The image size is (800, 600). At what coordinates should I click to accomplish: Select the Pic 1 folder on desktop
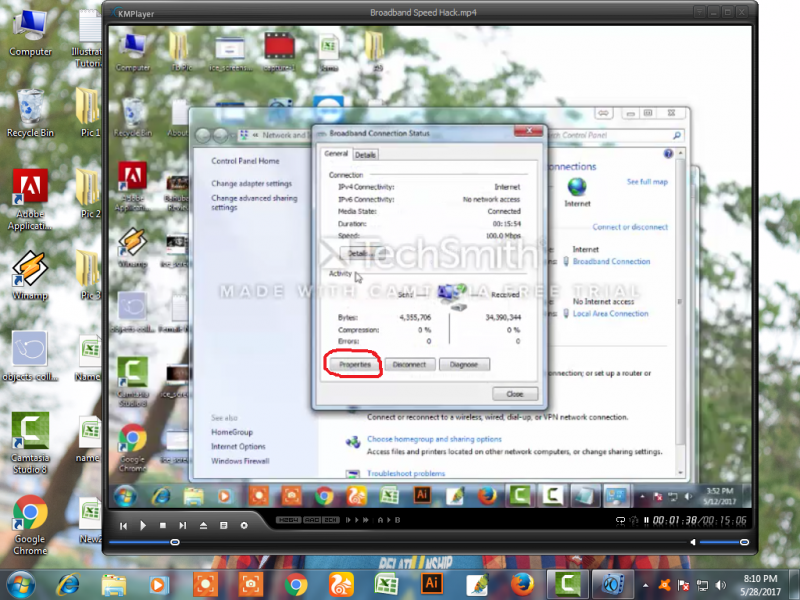[89, 113]
